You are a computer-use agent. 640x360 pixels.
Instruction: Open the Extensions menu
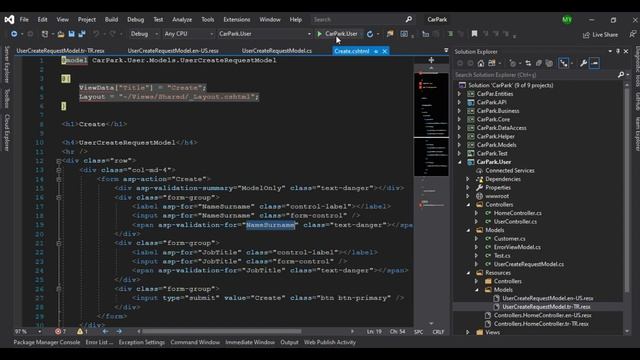[x=236, y=20]
